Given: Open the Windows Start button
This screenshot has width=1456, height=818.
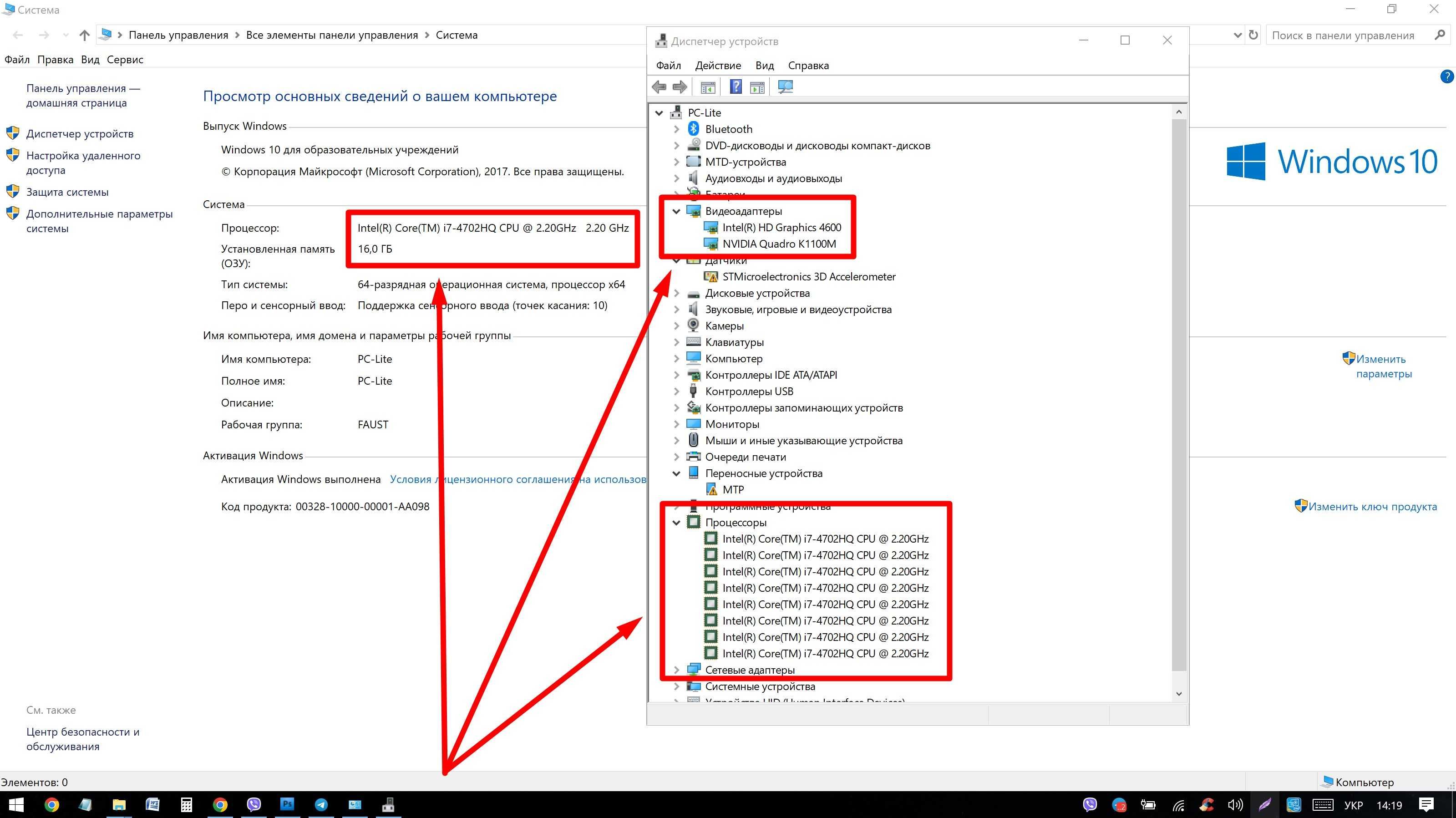Looking at the screenshot, I should click(16, 804).
